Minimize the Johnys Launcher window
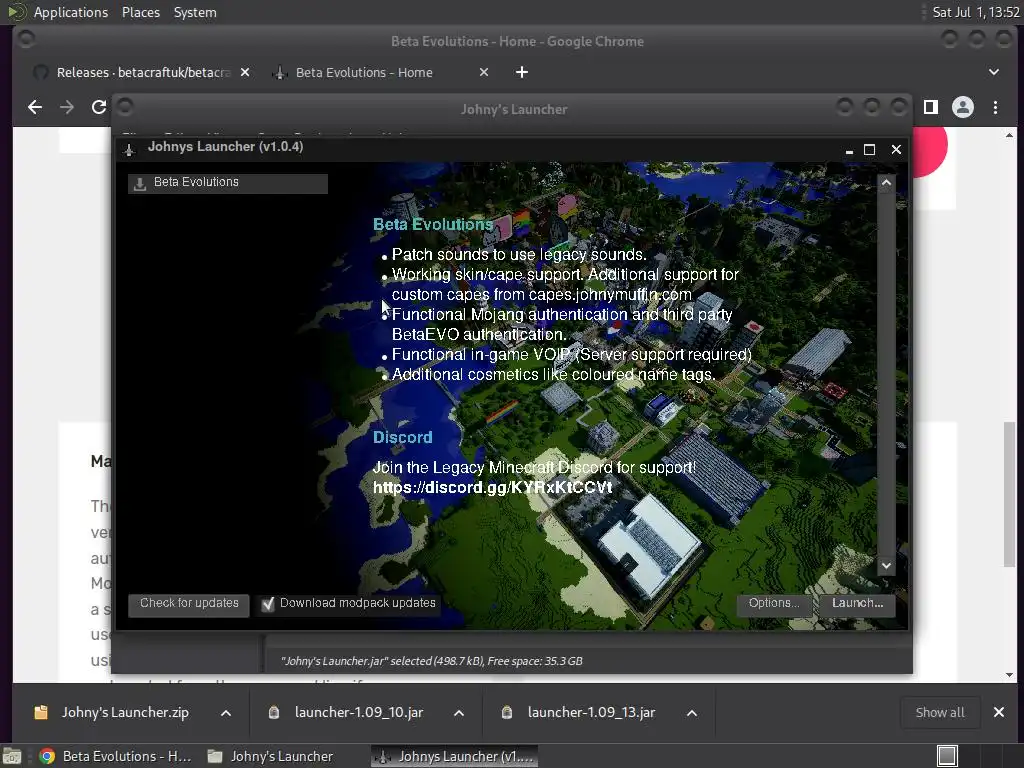Image resolution: width=1024 pixels, height=768 pixels. (x=849, y=151)
